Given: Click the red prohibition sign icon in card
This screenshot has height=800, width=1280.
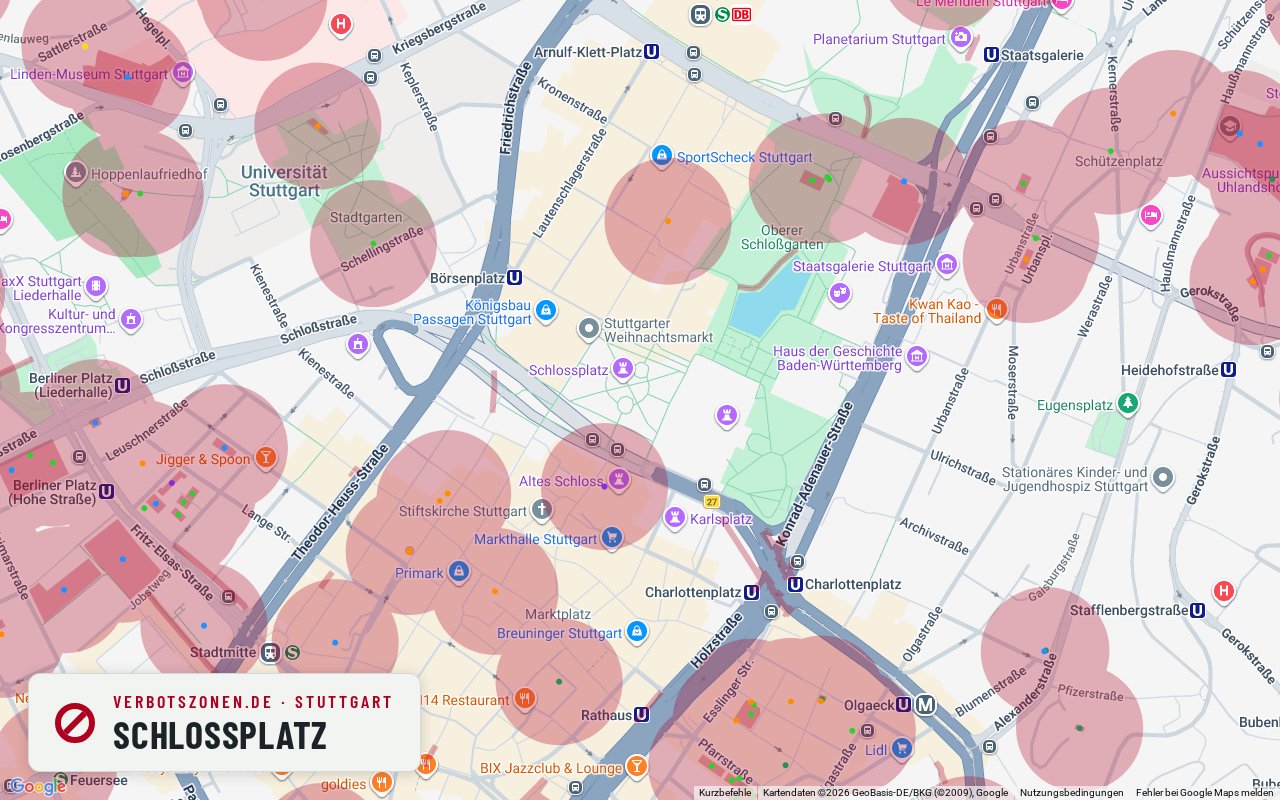Looking at the screenshot, I should (75, 722).
